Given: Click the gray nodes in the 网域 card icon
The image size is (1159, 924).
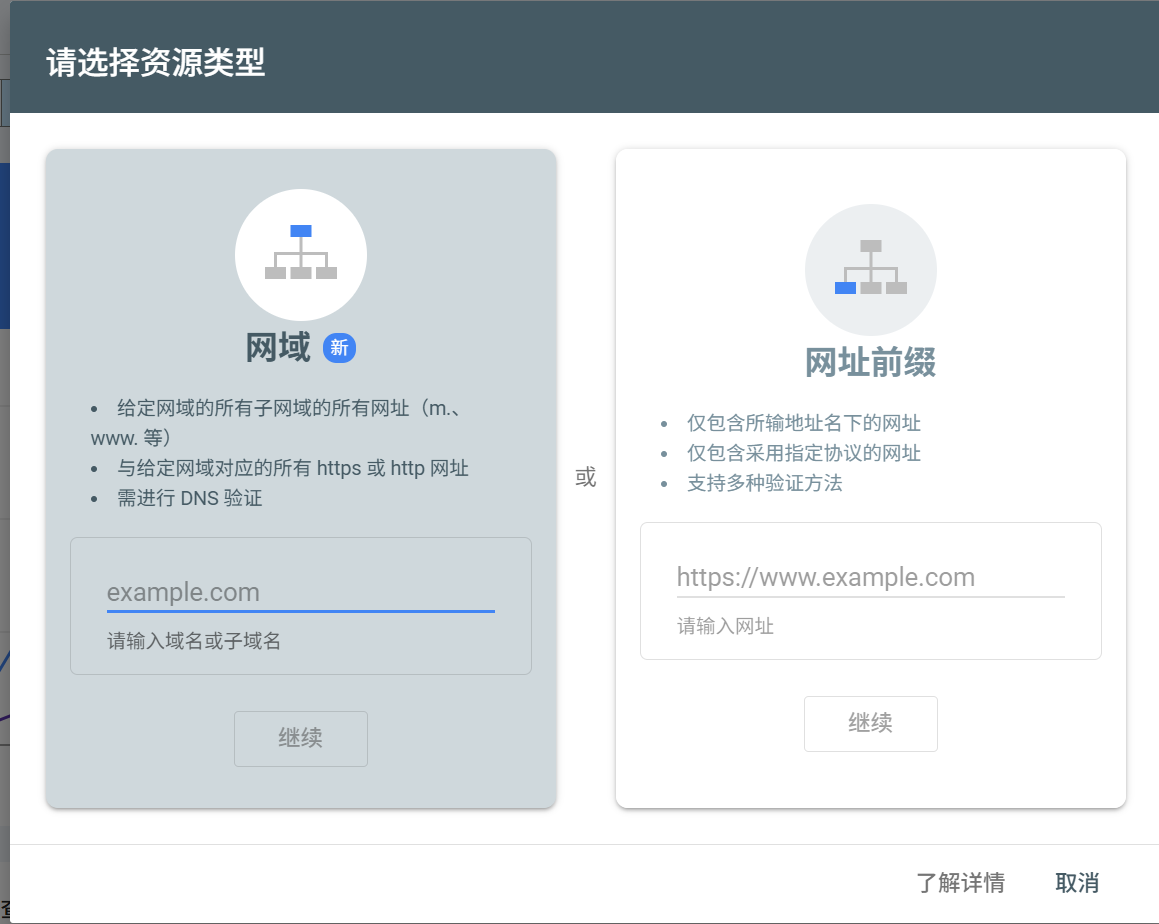Looking at the screenshot, I should (301, 272).
